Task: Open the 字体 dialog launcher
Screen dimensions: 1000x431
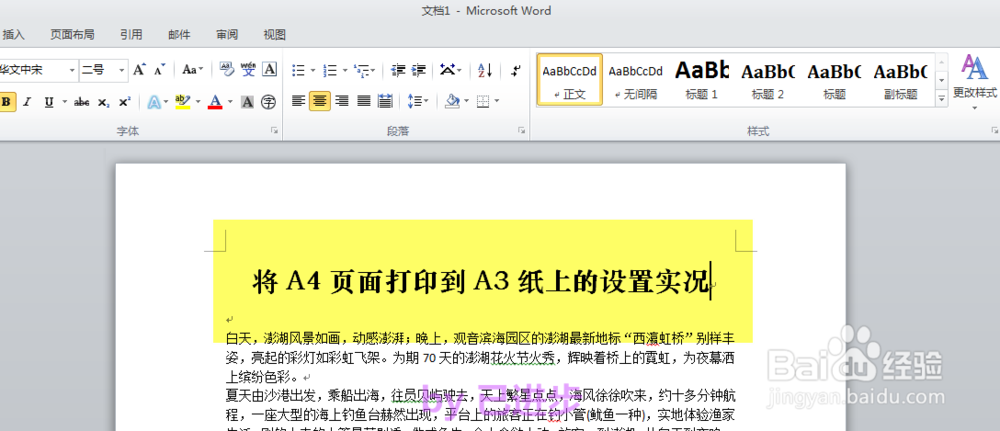Action: click(275, 131)
